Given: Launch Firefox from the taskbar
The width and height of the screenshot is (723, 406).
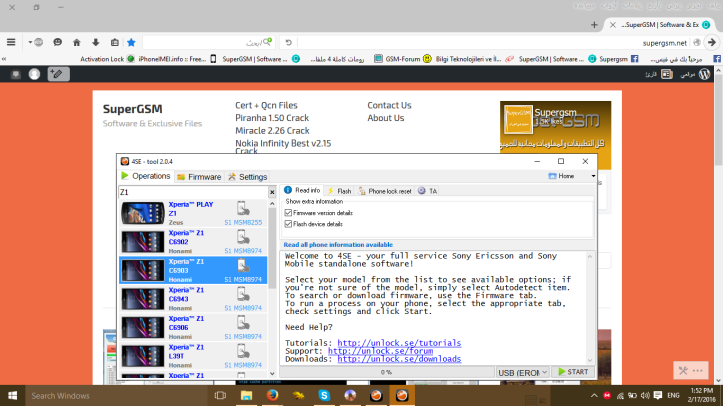Looking at the screenshot, I should pyautogui.click(x=272, y=395).
